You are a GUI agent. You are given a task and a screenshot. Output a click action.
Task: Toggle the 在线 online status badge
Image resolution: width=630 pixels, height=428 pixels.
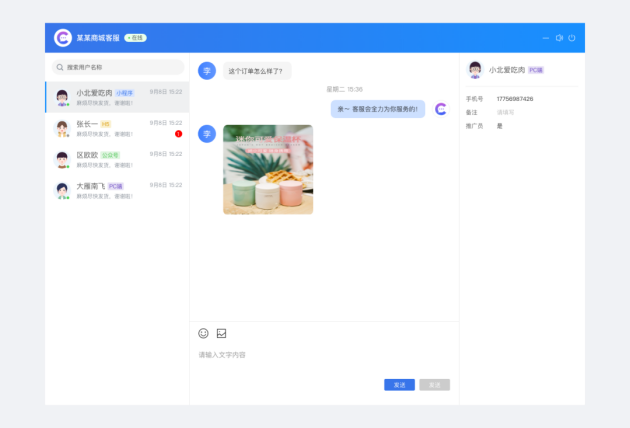tap(135, 38)
